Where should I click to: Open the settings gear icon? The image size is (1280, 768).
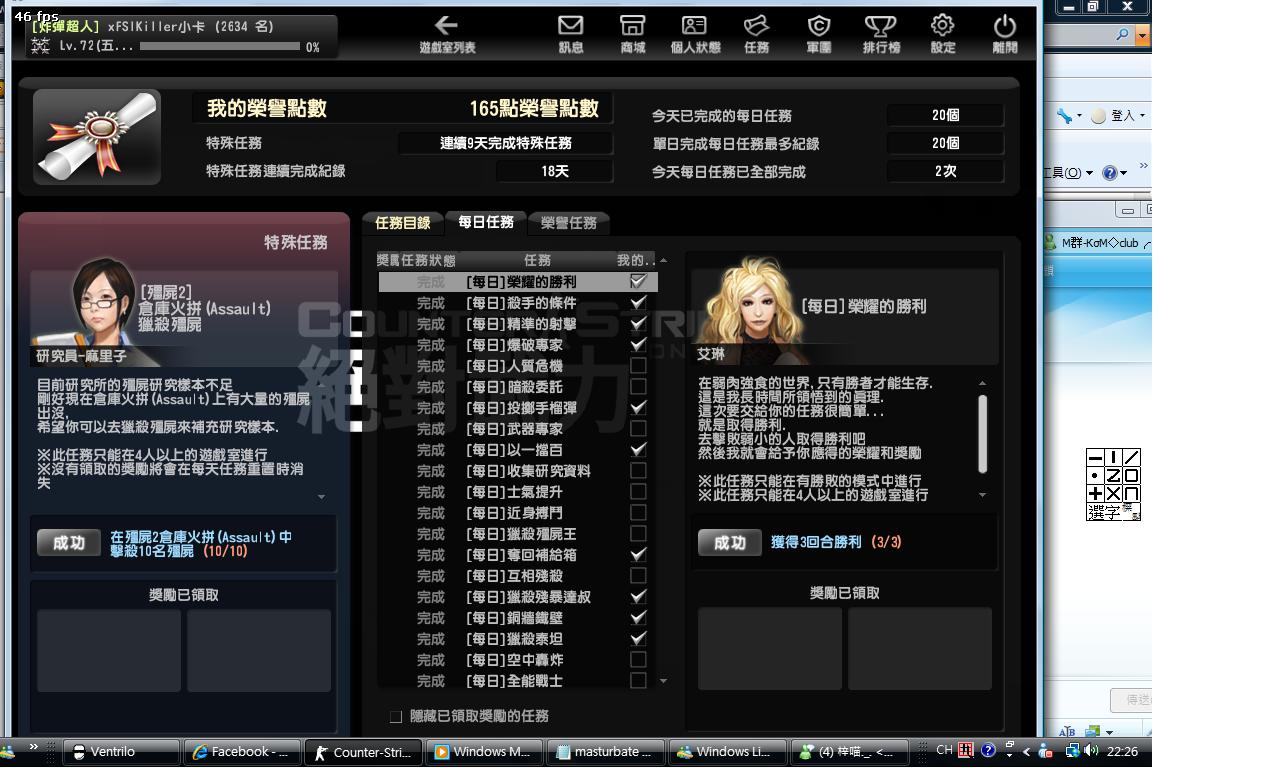[x=942, y=33]
